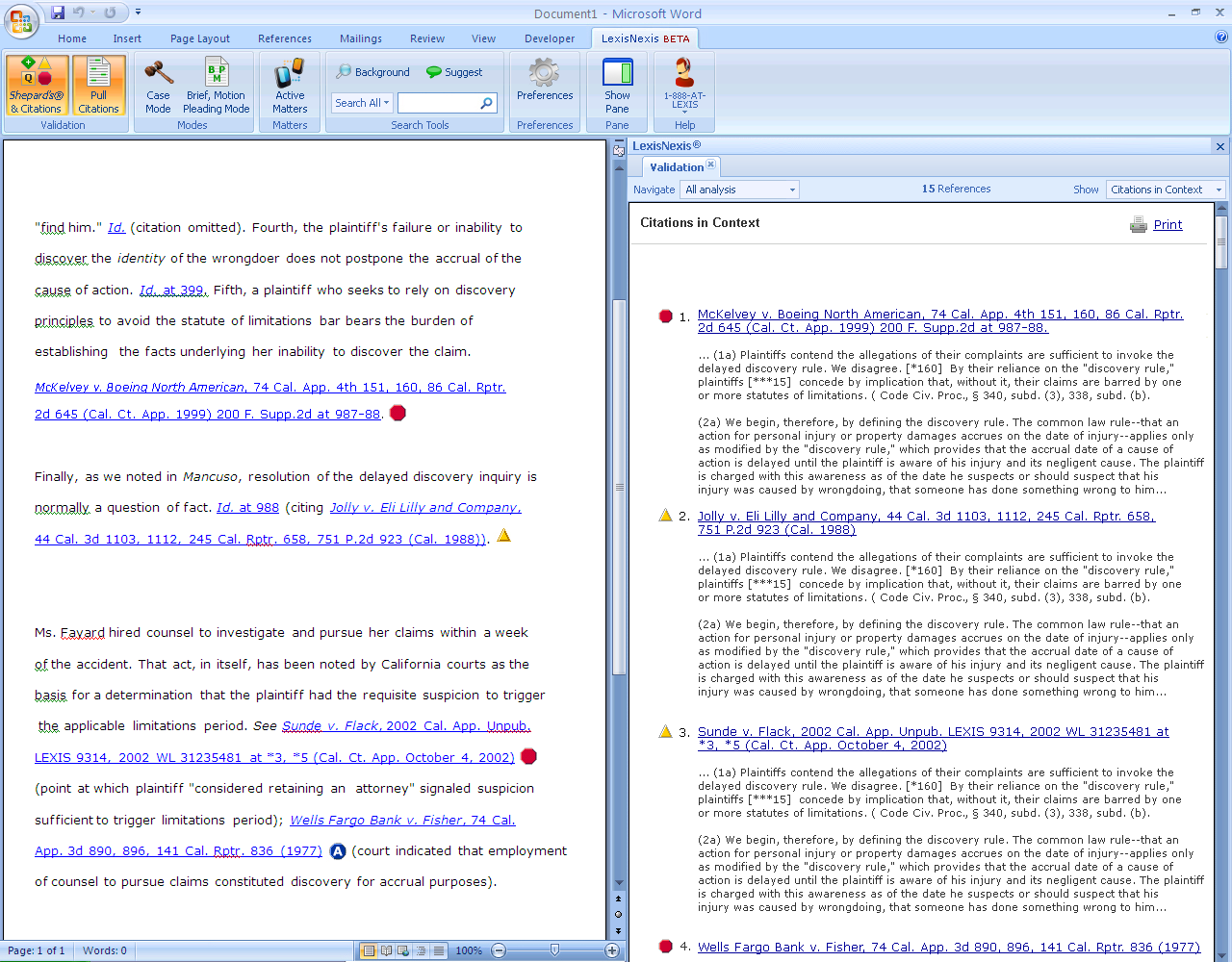This screenshot has width=1232, height=962.
Task: Click yellow triangle beside Sunde reference 3
Action: (x=665, y=731)
